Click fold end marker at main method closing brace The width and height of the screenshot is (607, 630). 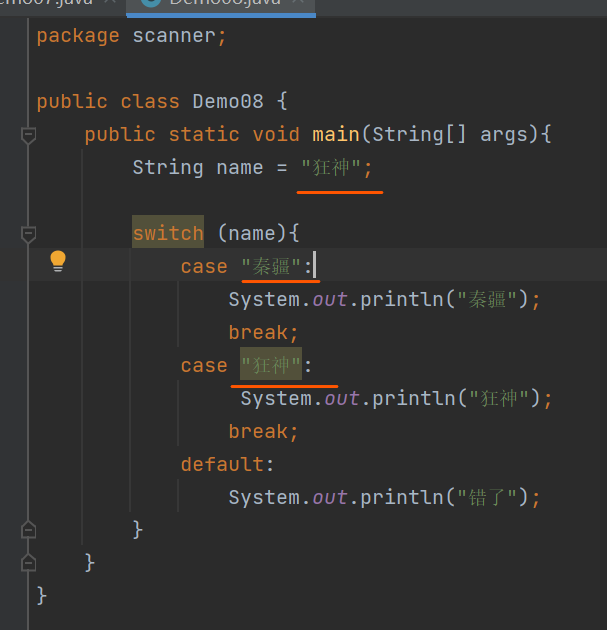coord(29,562)
